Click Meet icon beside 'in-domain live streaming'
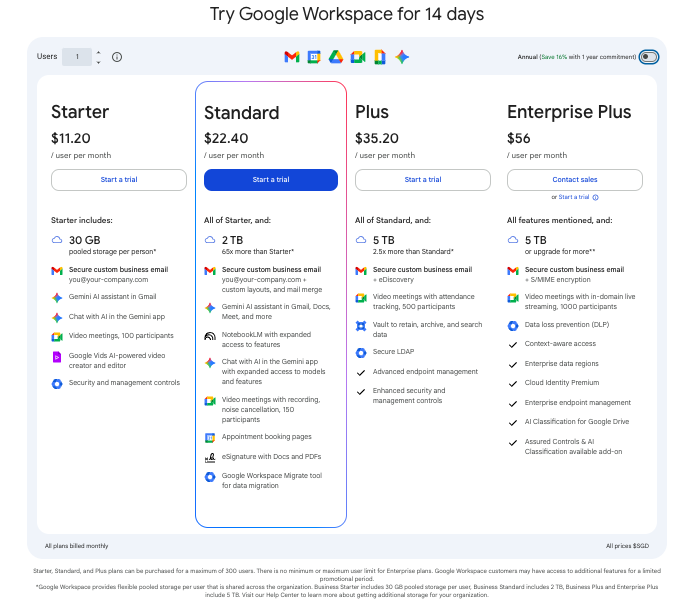The height and width of the screenshot is (601, 688). [513, 298]
